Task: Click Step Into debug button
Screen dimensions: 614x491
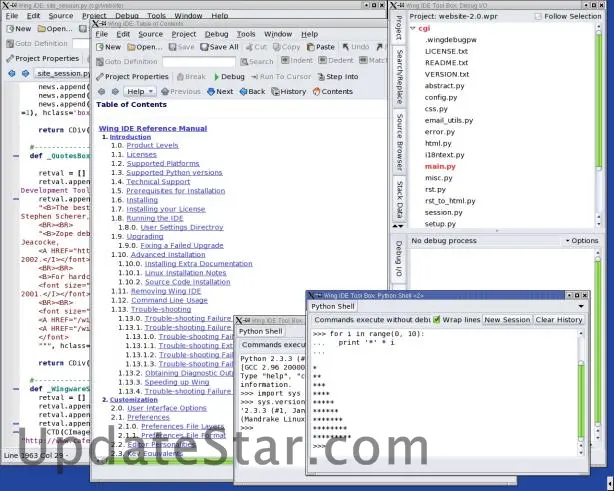Action: click(x=338, y=77)
